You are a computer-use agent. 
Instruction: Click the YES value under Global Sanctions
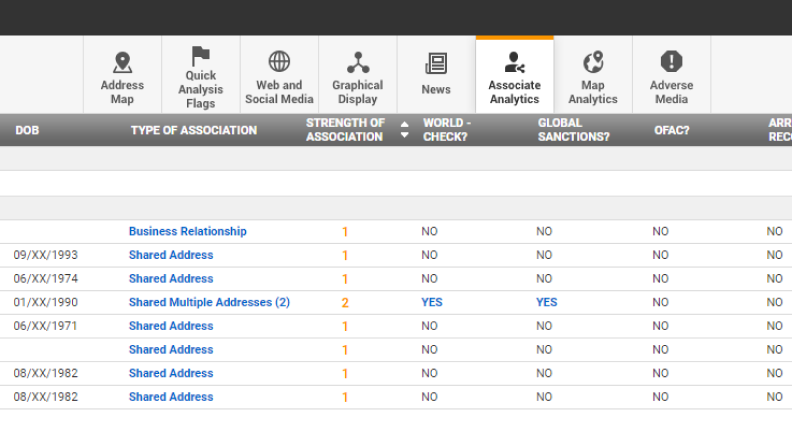[546, 302]
